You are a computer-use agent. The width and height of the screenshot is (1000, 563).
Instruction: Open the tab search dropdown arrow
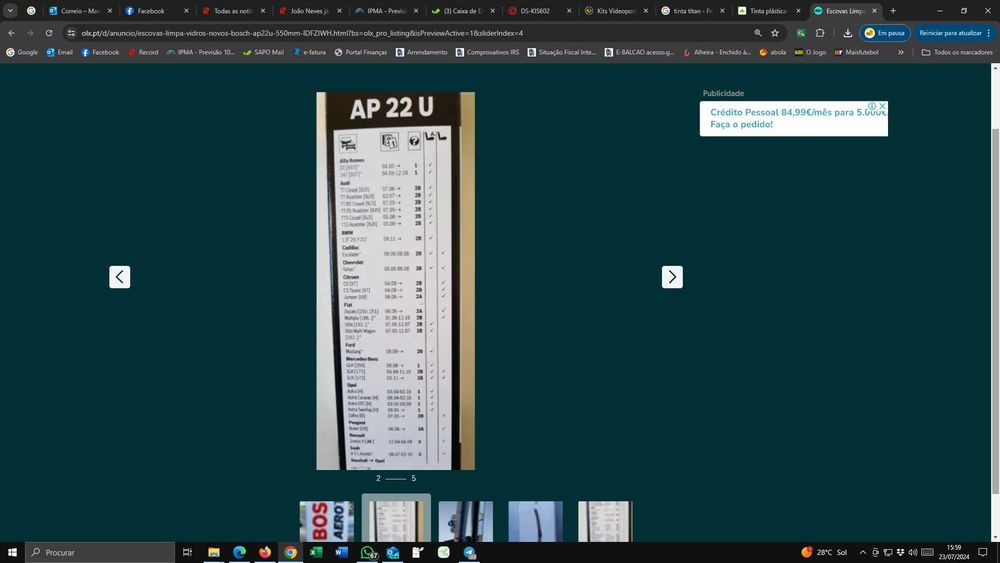pyautogui.click(x=10, y=11)
